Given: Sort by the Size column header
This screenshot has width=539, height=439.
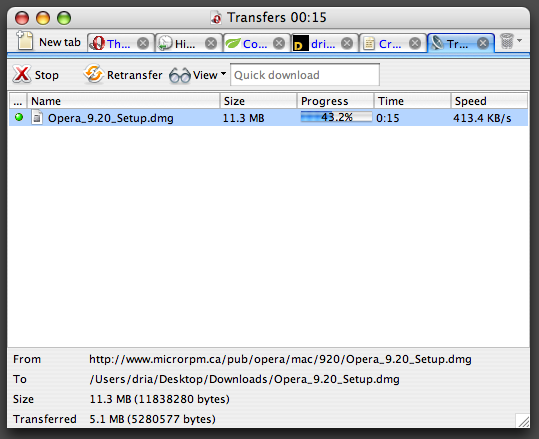Looking at the screenshot, I should point(258,101).
